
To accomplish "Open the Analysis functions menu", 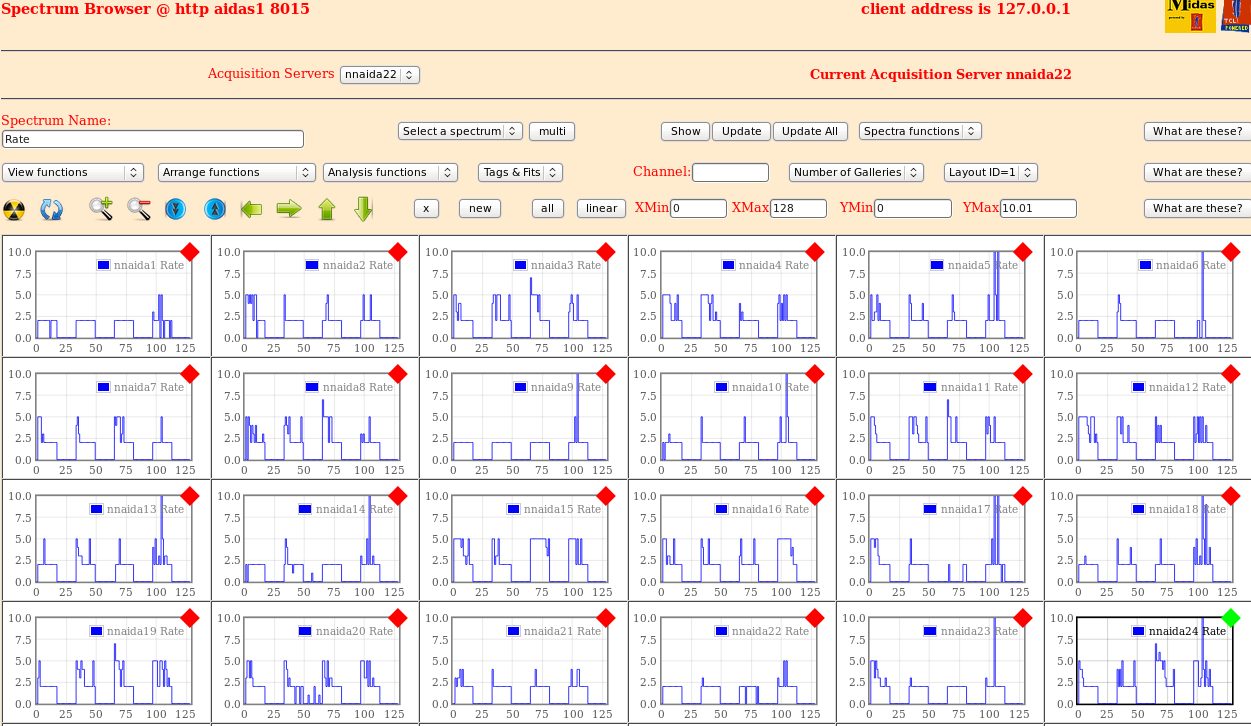I will point(390,172).
